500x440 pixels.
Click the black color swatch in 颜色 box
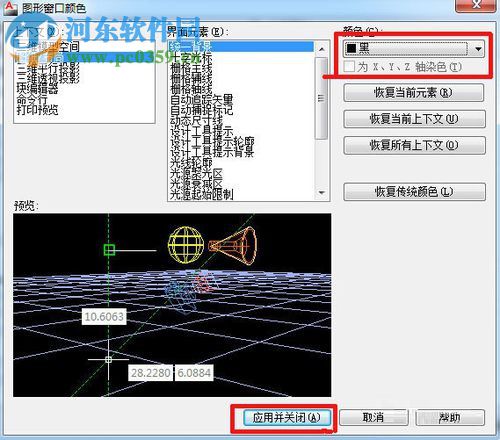pos(351,48)
